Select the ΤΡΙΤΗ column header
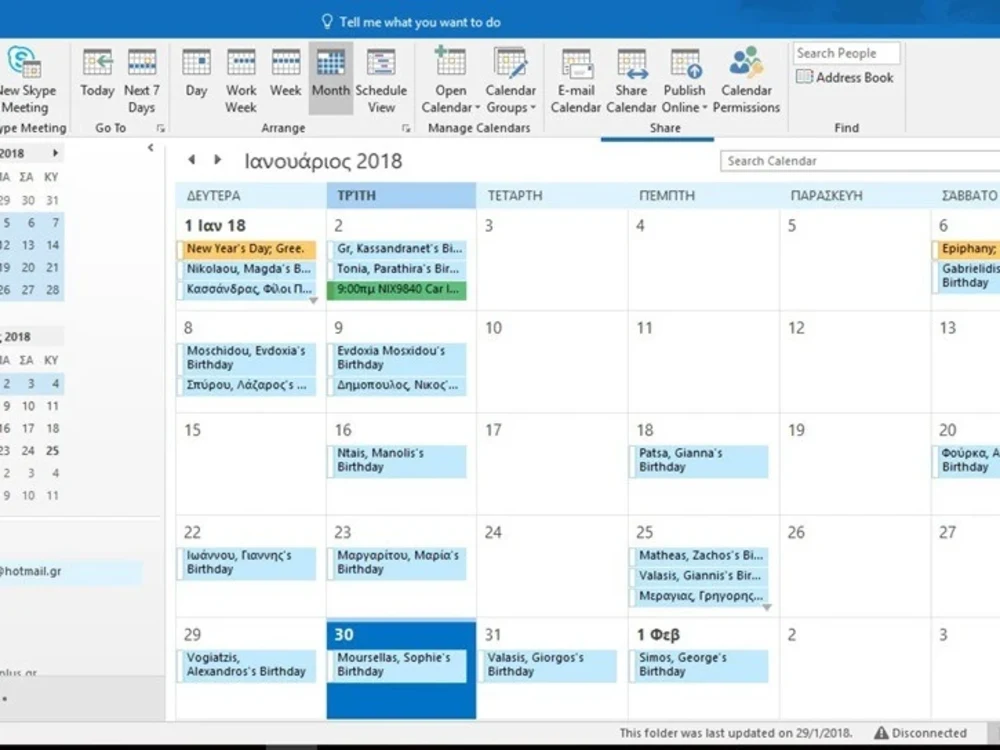 tap(401, 196)
